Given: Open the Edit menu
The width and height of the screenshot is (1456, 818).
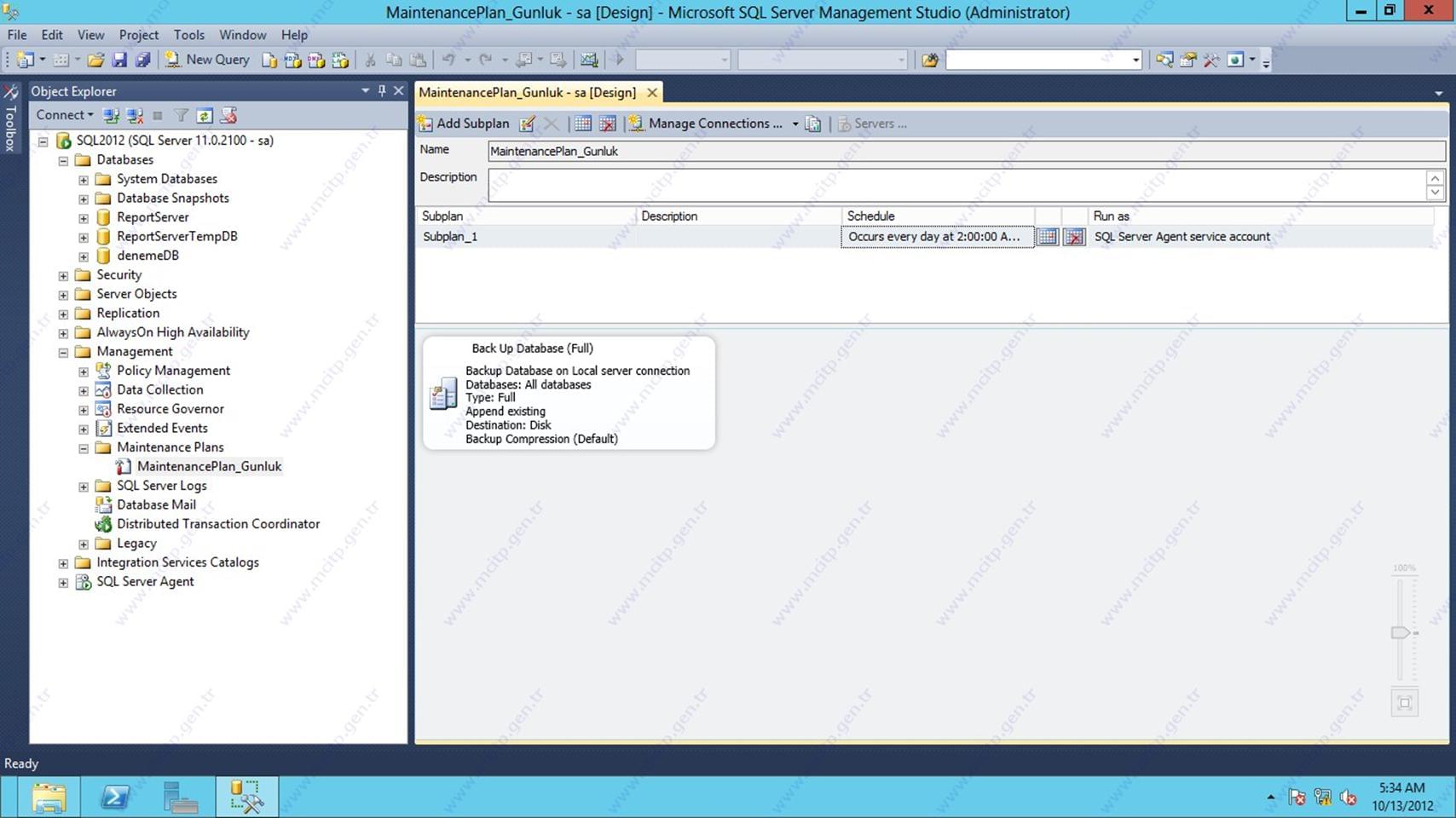Looking at the screenshot, I should tap(52, 35).
